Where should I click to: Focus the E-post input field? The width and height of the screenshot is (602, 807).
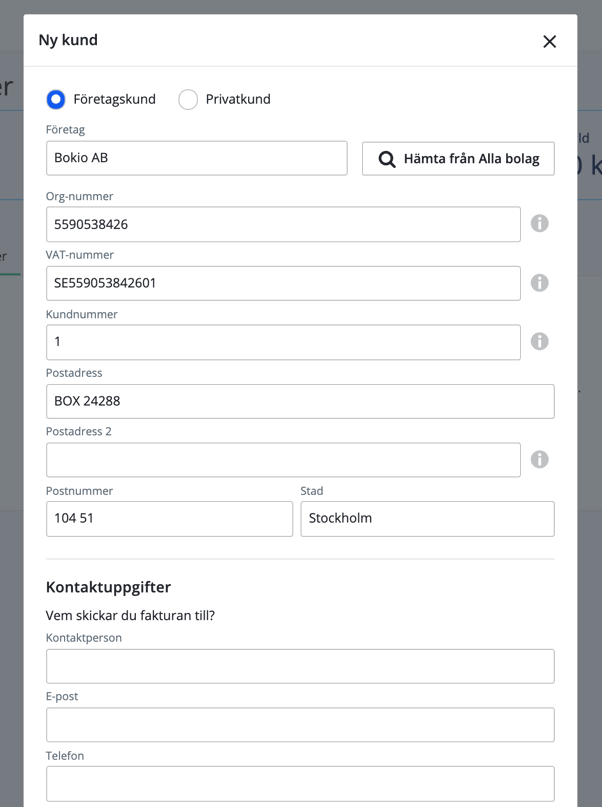(x=300, y=725)
